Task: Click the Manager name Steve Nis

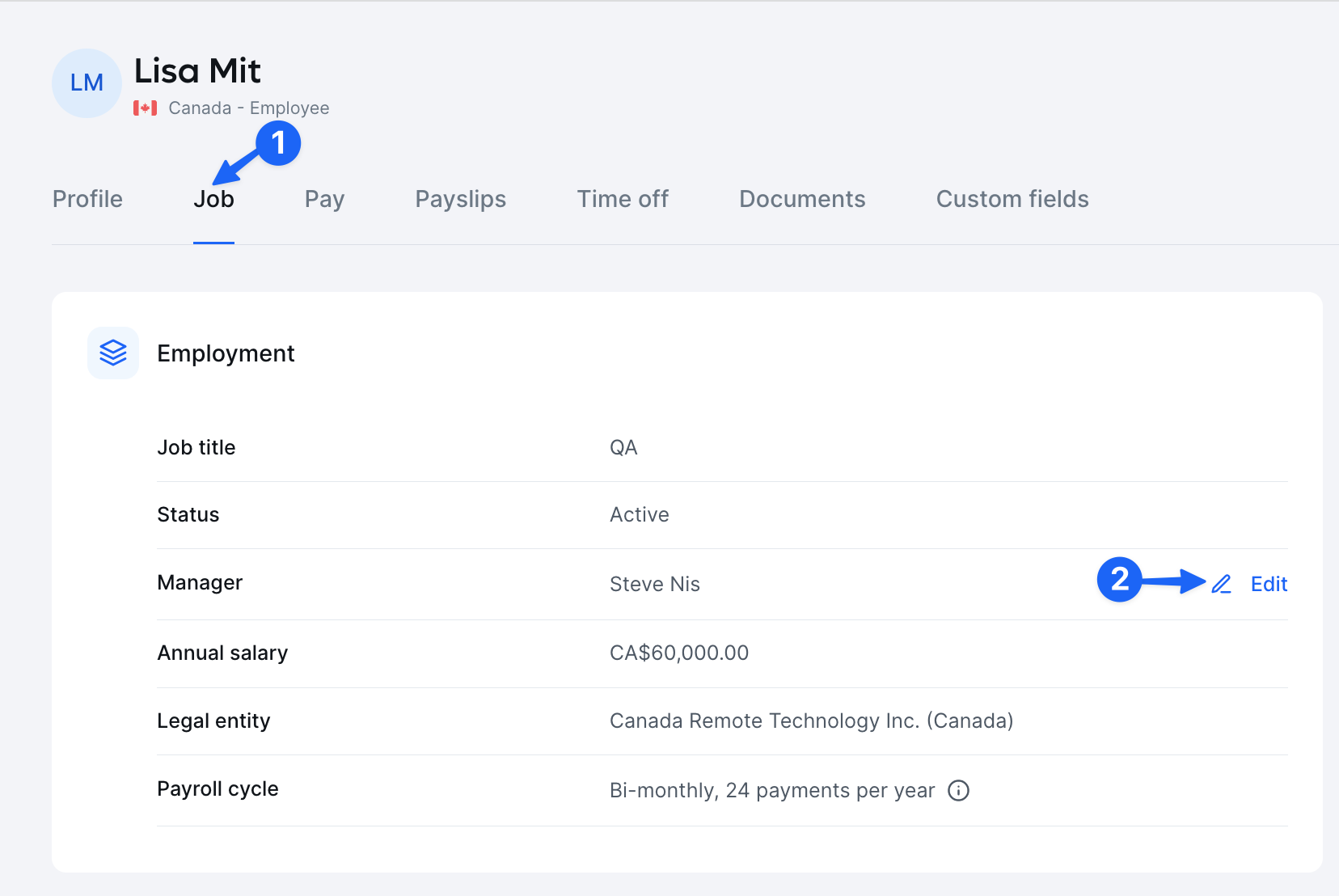Action: (x=655, y=584)
